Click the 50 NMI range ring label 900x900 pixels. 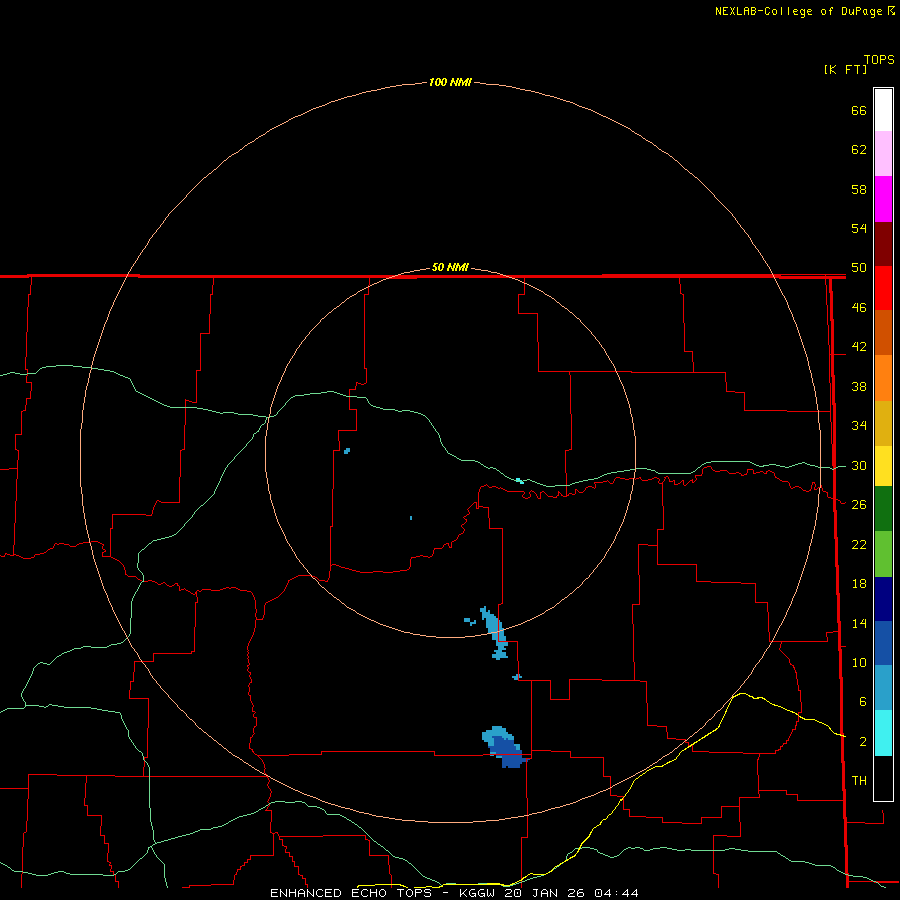coord(450,267)
